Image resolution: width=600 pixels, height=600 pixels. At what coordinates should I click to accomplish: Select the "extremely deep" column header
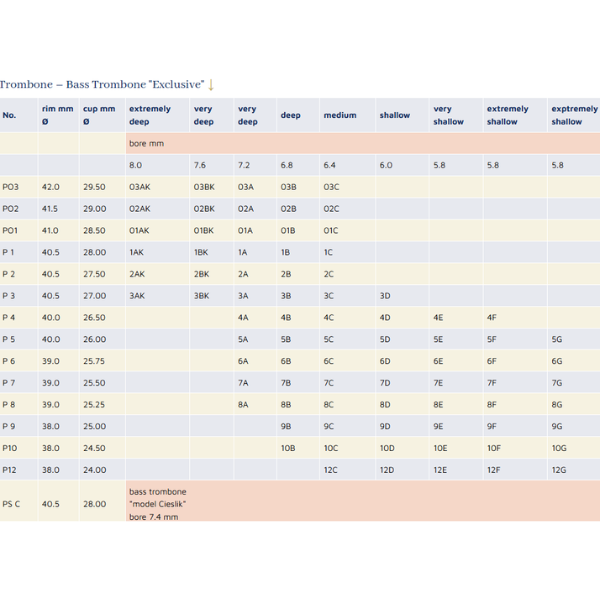tap(150, 115)
